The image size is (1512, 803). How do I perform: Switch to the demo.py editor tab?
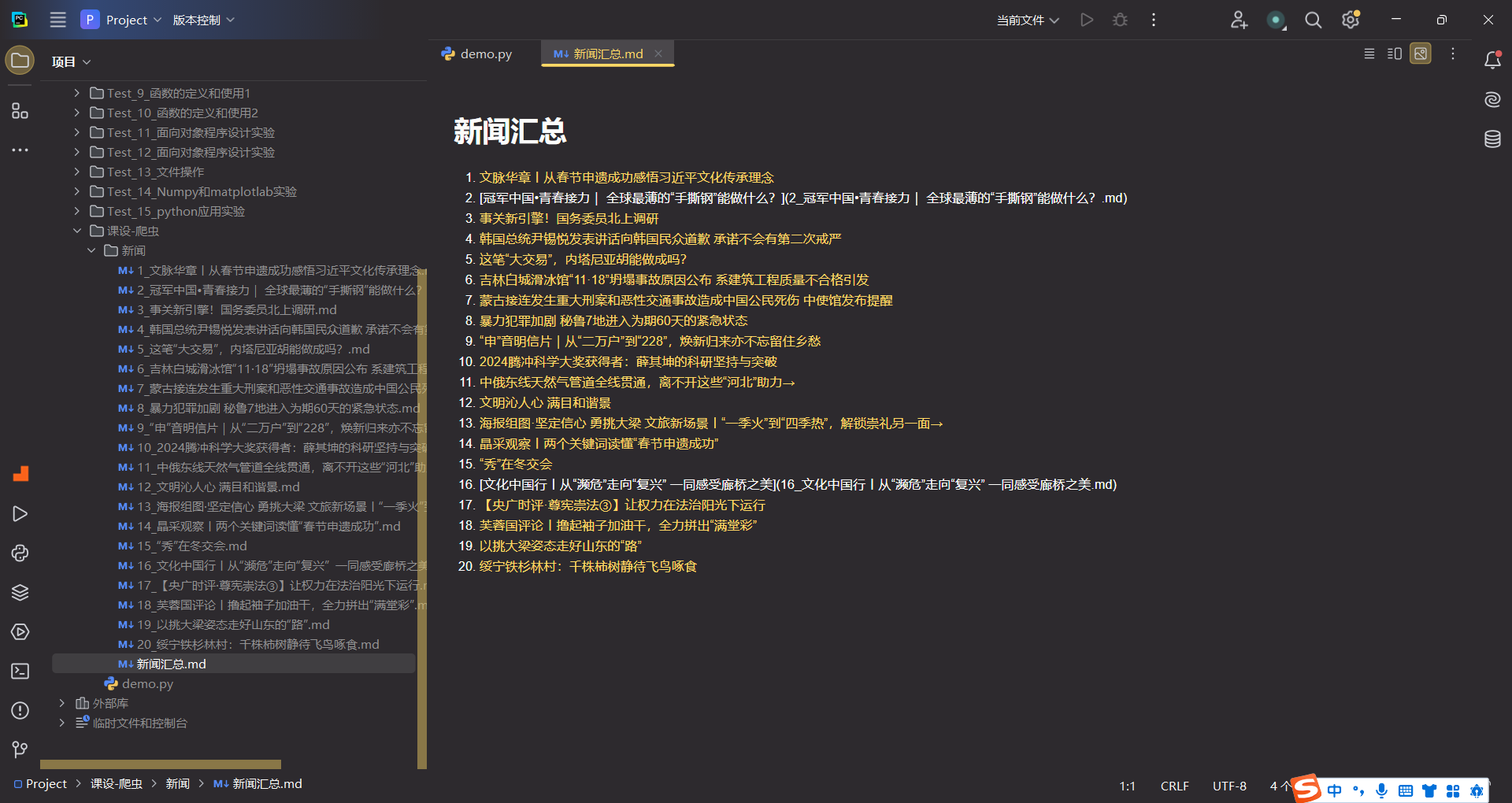477,54
